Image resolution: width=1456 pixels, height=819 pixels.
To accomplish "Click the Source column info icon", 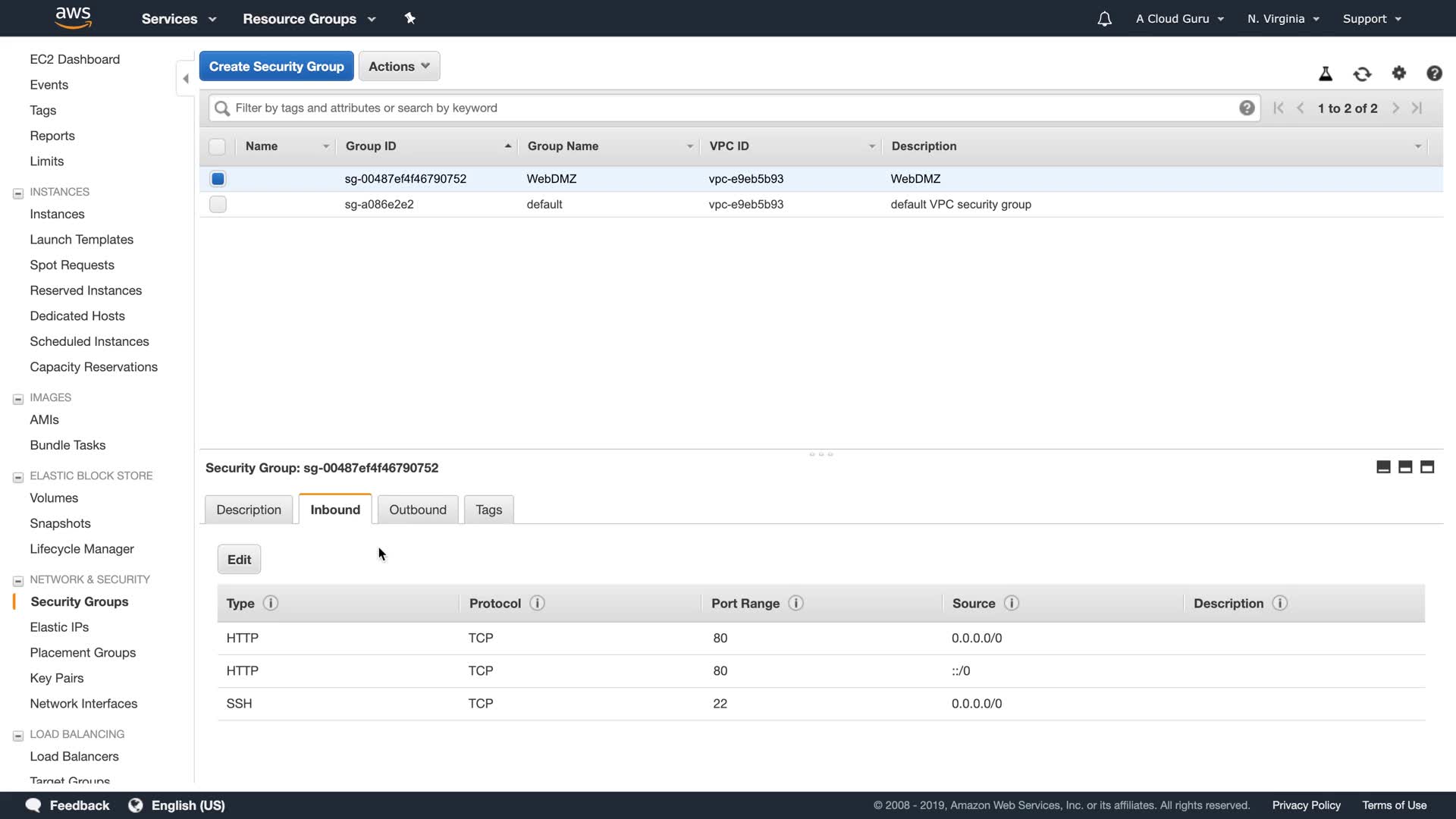I will pyautogui.click(x=1011, y=603).
